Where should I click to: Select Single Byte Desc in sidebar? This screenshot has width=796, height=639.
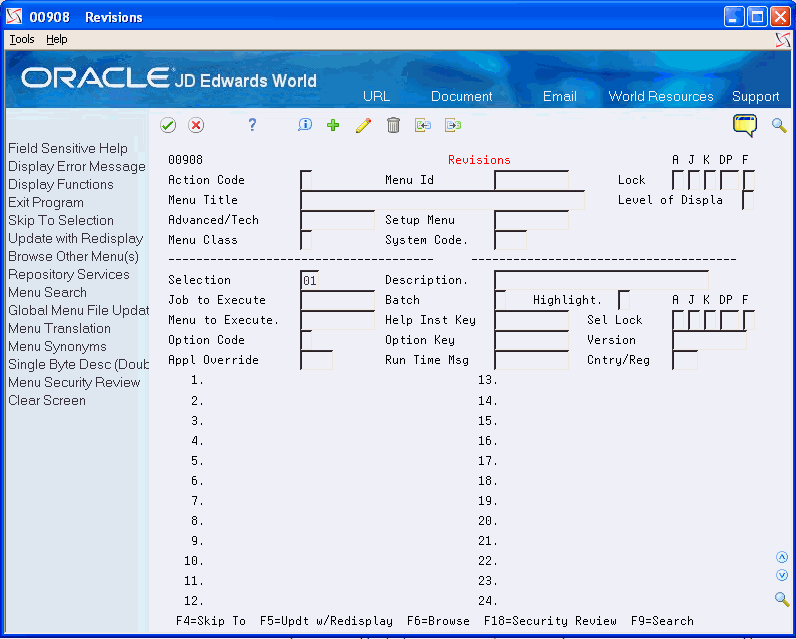tap(78, 364)
